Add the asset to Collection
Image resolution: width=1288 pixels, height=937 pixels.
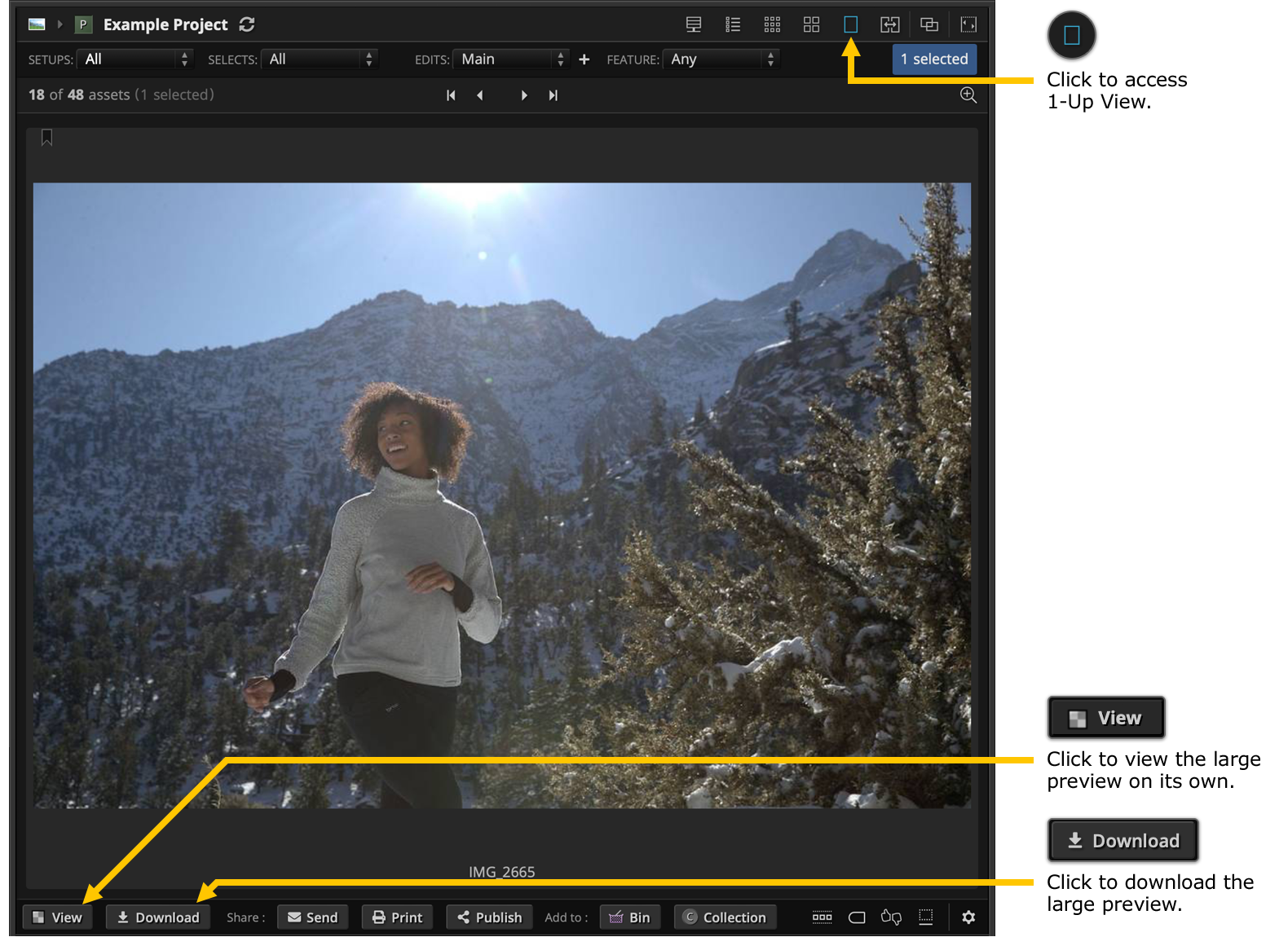pyautogui.click(x=725, y=917)
